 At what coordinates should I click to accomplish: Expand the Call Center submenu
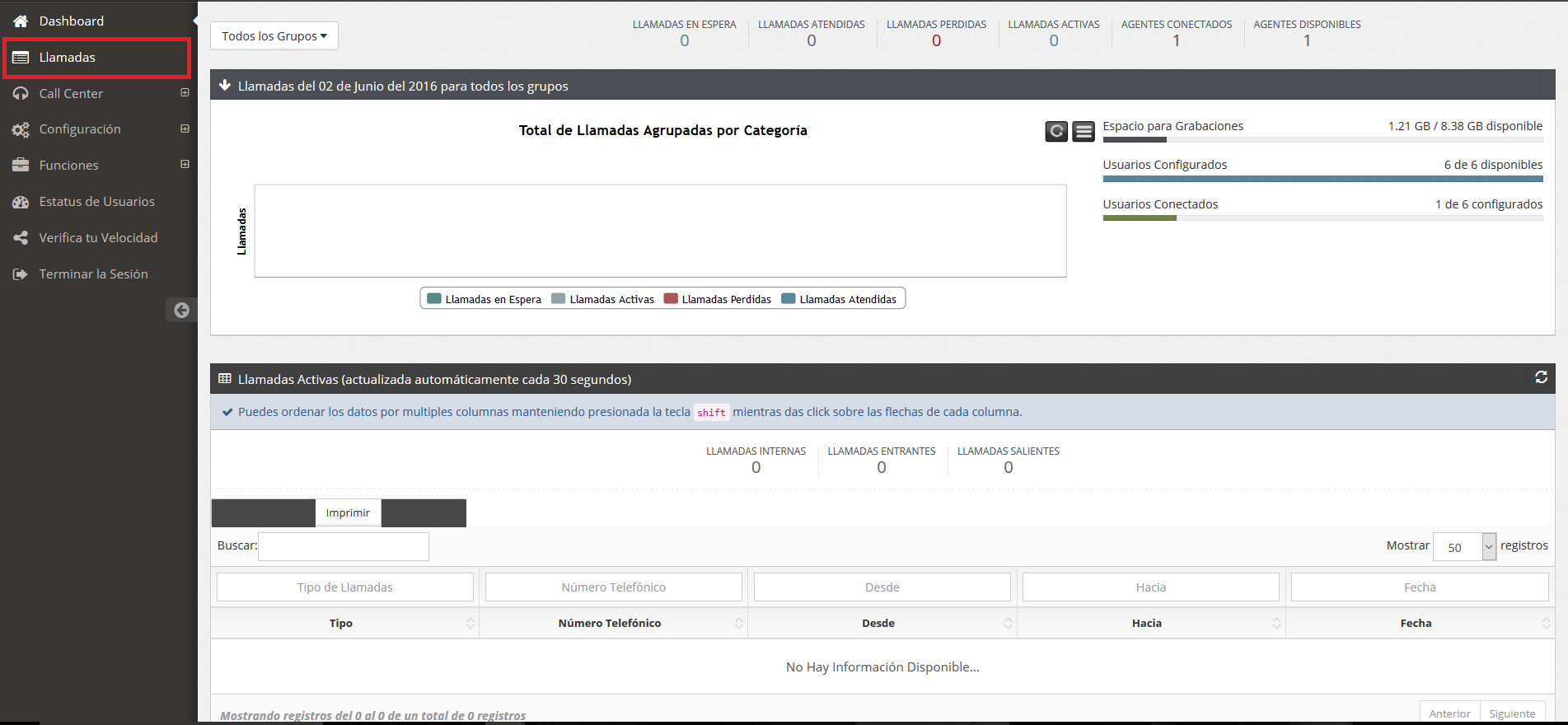185,93
